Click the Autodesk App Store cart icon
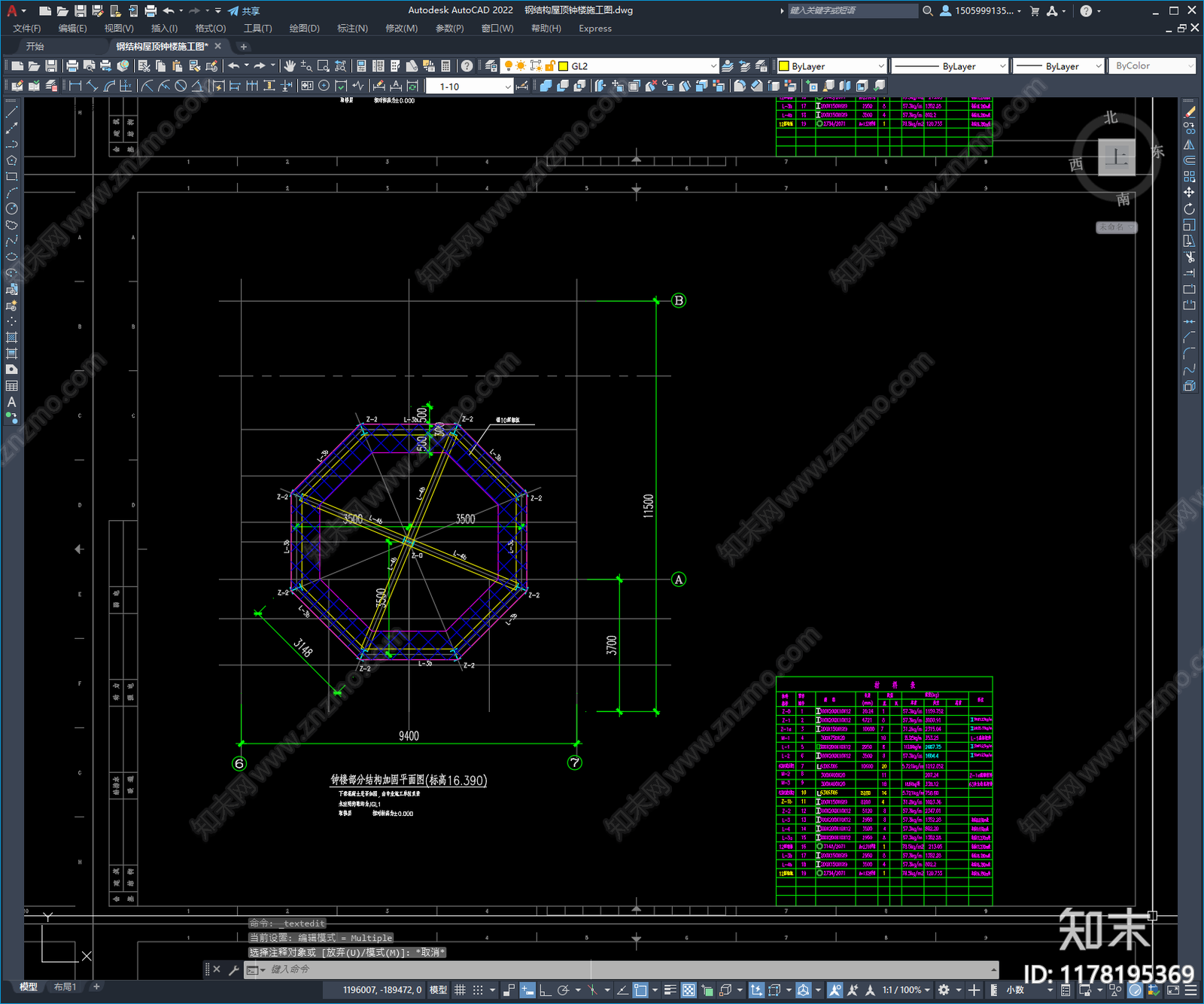Screen dimensions: 1204x1004 (x=1035, y=11)
